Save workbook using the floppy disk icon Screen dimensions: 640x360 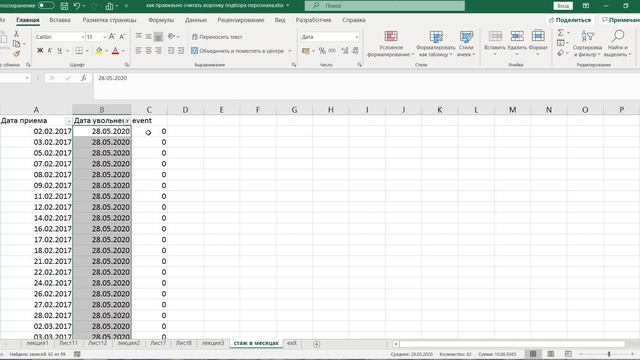(64, 6)
